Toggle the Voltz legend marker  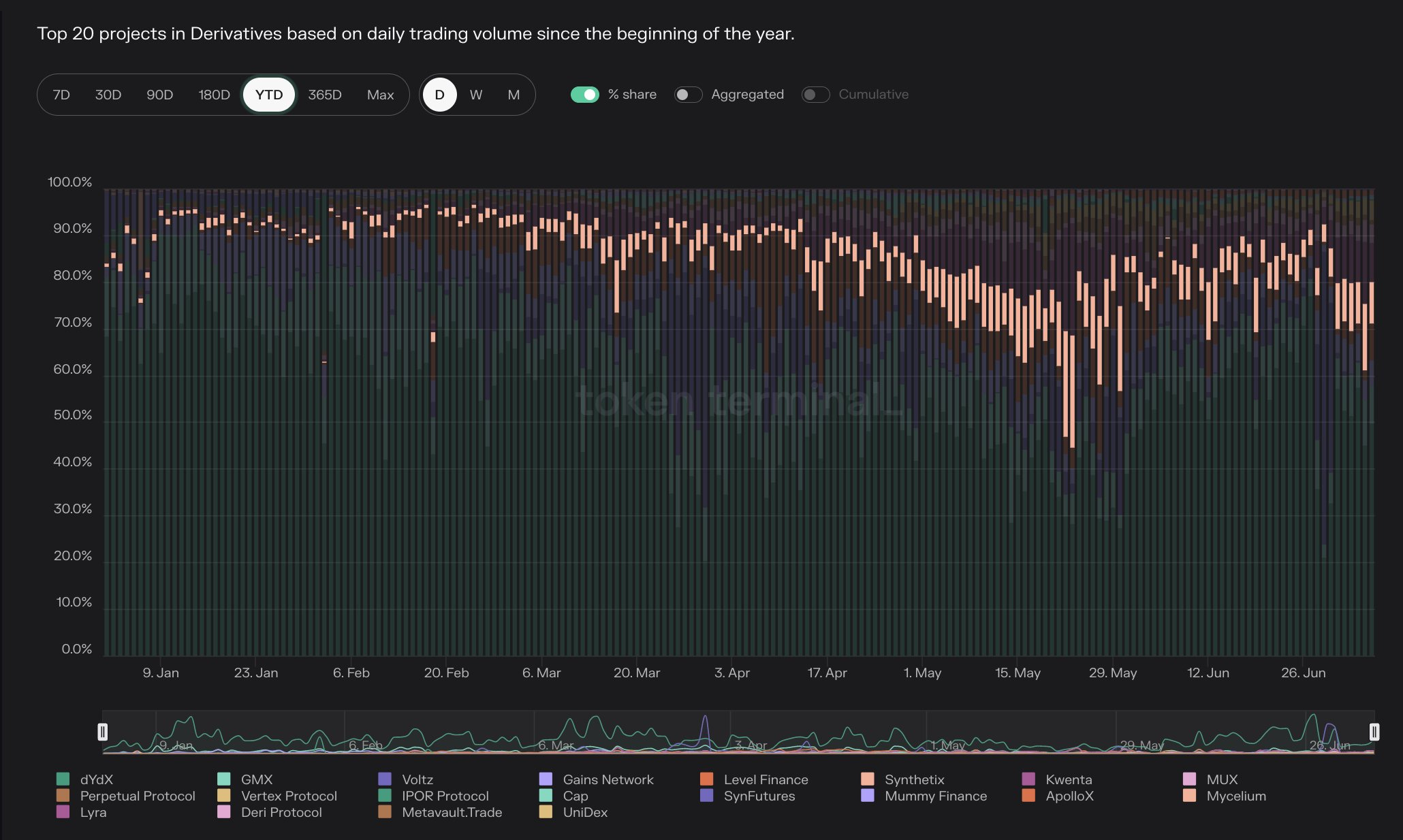click(x=385, y=779)
